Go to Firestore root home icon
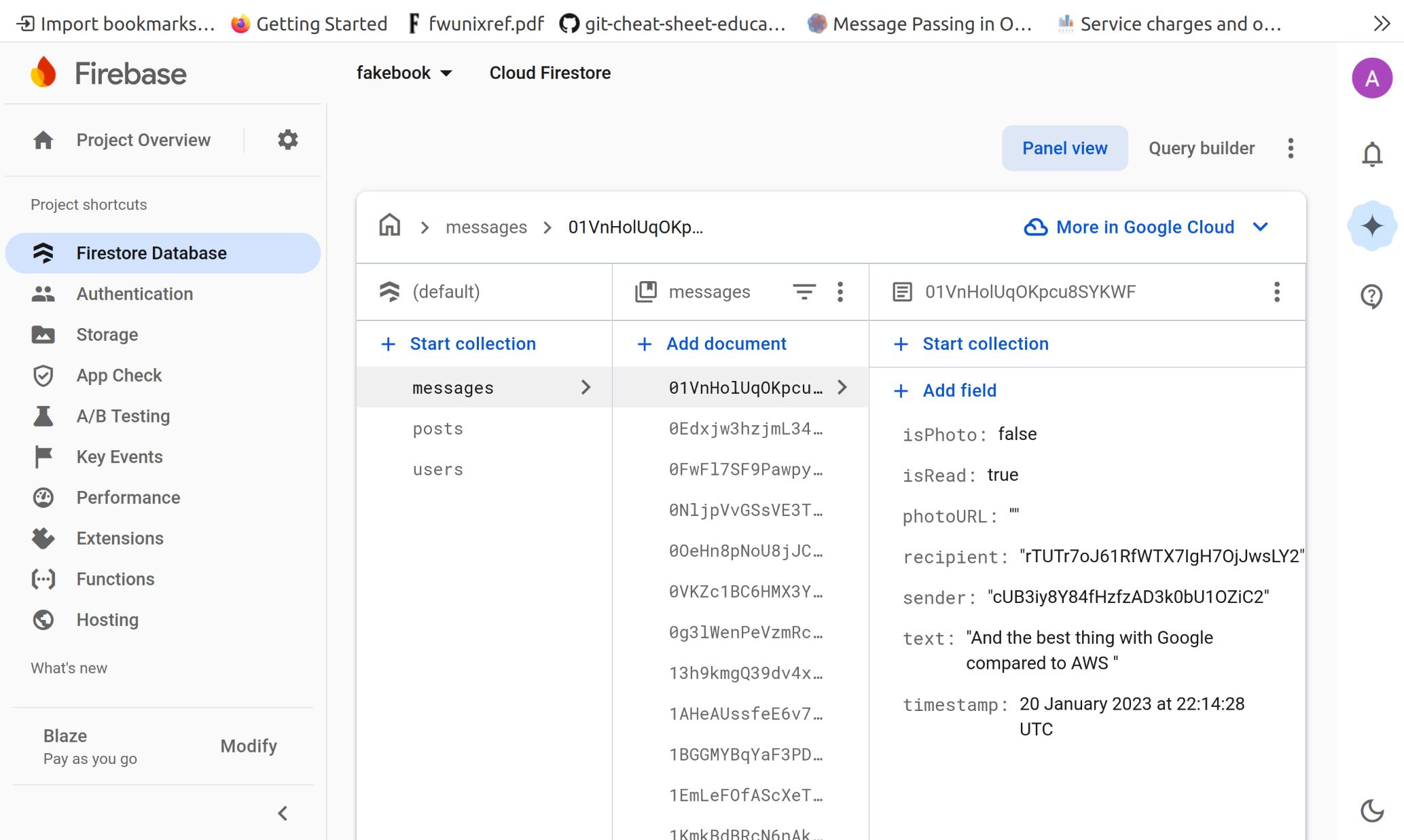 point(390,226)
